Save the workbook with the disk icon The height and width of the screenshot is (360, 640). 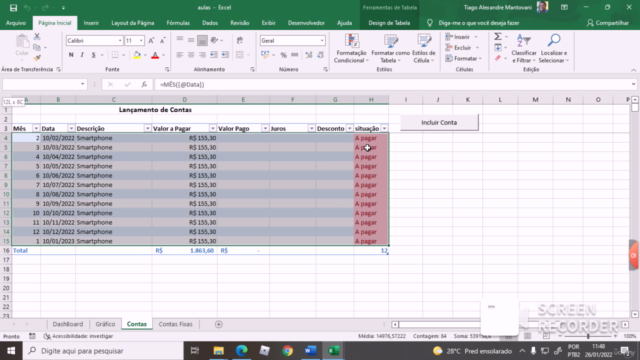[x=13, y=8]
